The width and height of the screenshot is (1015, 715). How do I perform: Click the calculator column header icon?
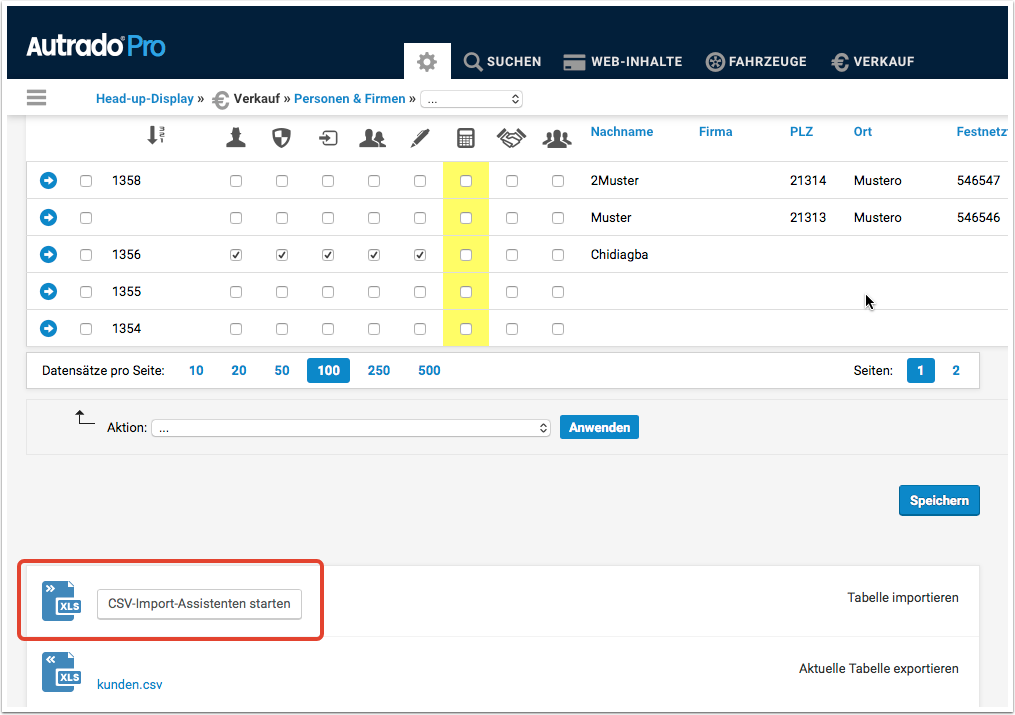465,139
